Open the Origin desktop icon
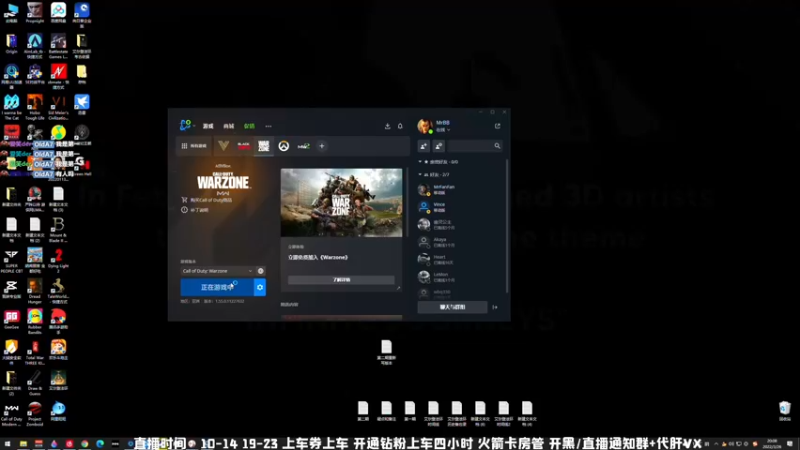 click(x=11, y=44)
